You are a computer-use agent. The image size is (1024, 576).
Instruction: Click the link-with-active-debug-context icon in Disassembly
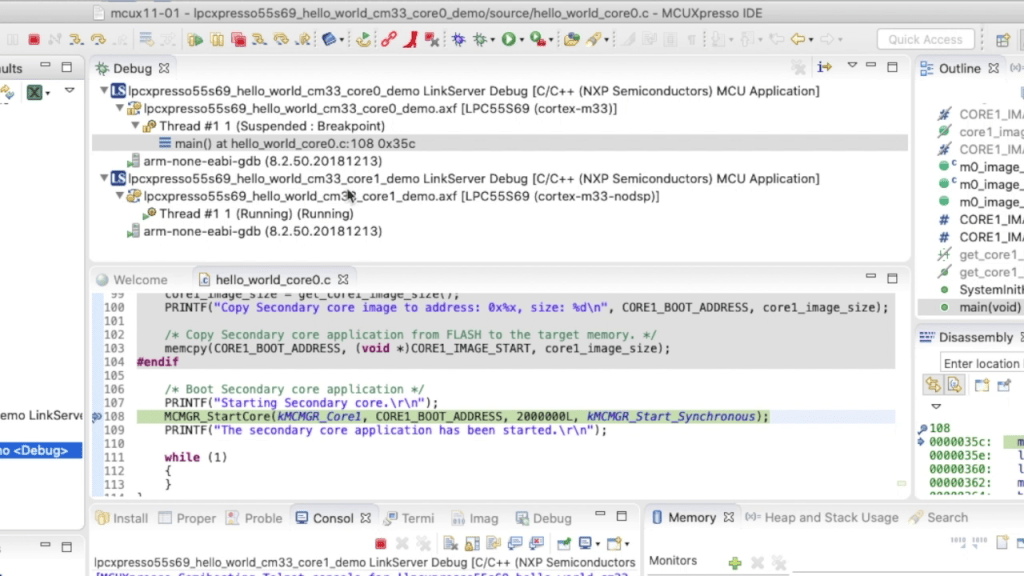(x=933, y=384)
